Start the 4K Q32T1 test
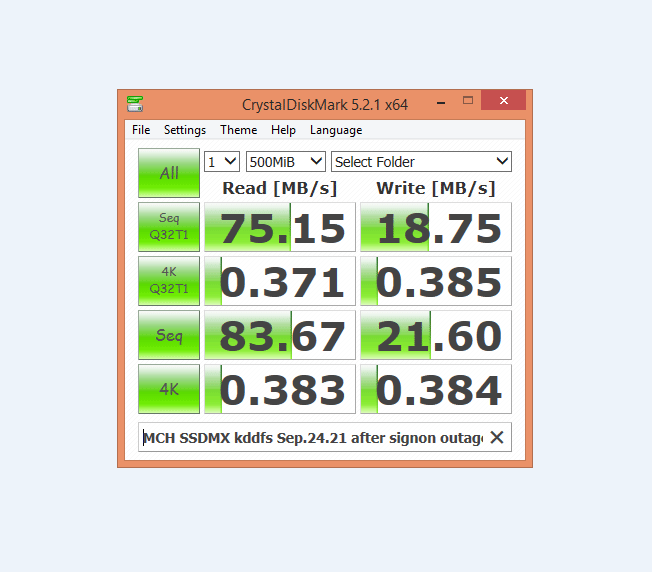This screenshot has width=652, height=572. pyautogui.click(x=169, y=281)
